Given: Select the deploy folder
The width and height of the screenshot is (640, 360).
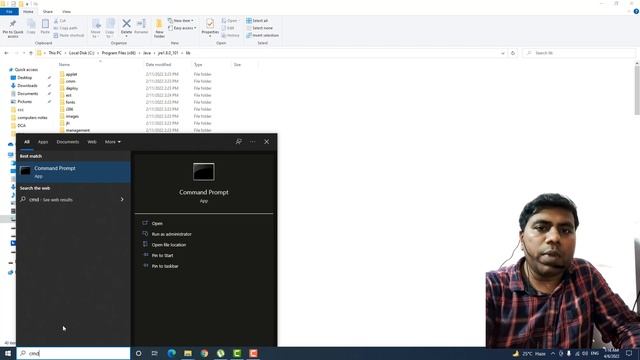Looking at the screenshot, I should 71,88.
